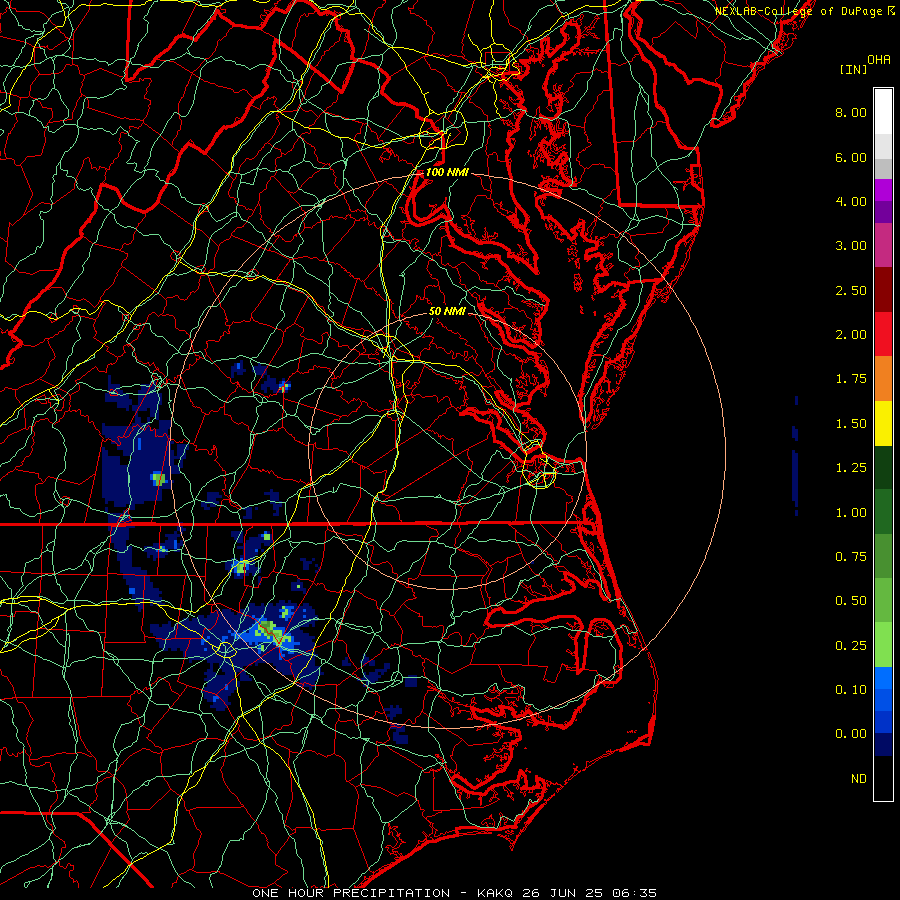Click the 1.50 legend value
The width and height of the screenshot is (900, 900).
click(851, 424)
